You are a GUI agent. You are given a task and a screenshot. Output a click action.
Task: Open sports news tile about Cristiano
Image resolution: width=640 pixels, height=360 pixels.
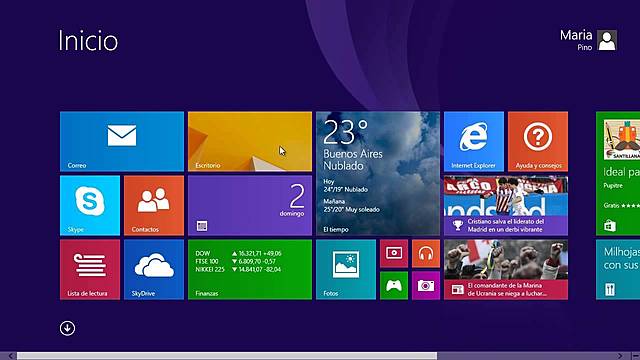(506, 205)
